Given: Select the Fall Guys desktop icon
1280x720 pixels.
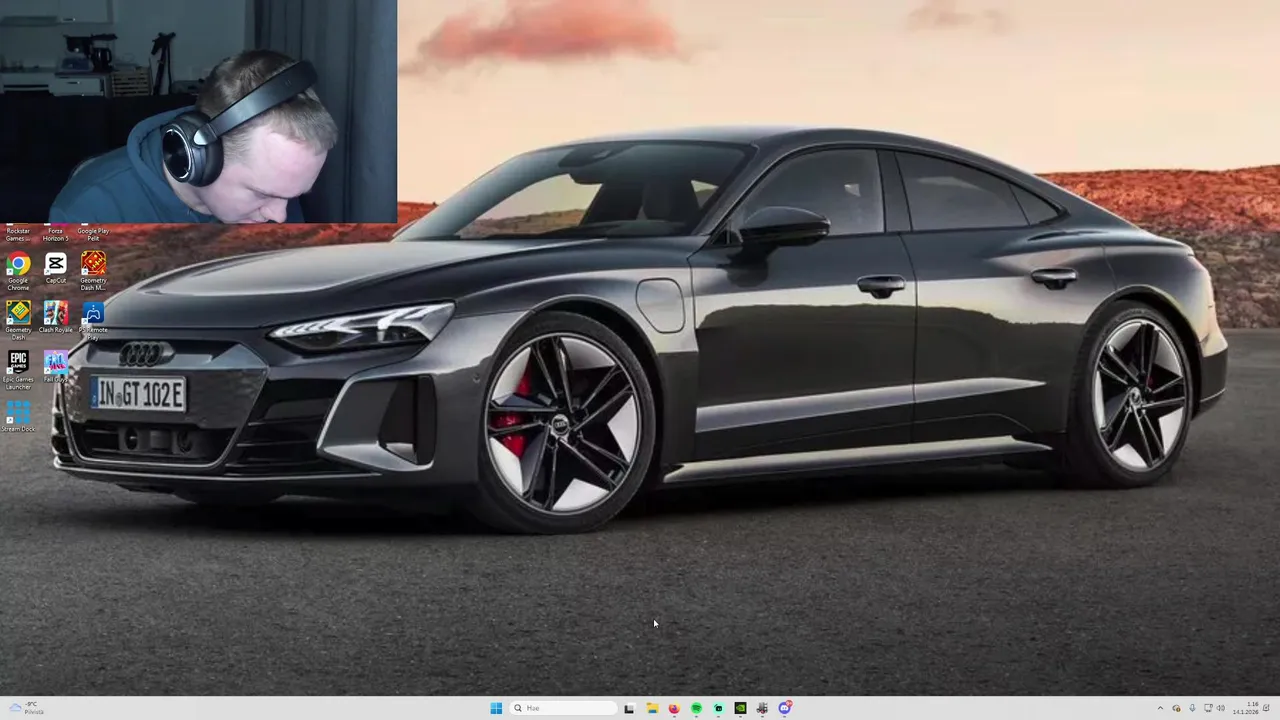Looking at the screenshot, I should click(55, 366).
